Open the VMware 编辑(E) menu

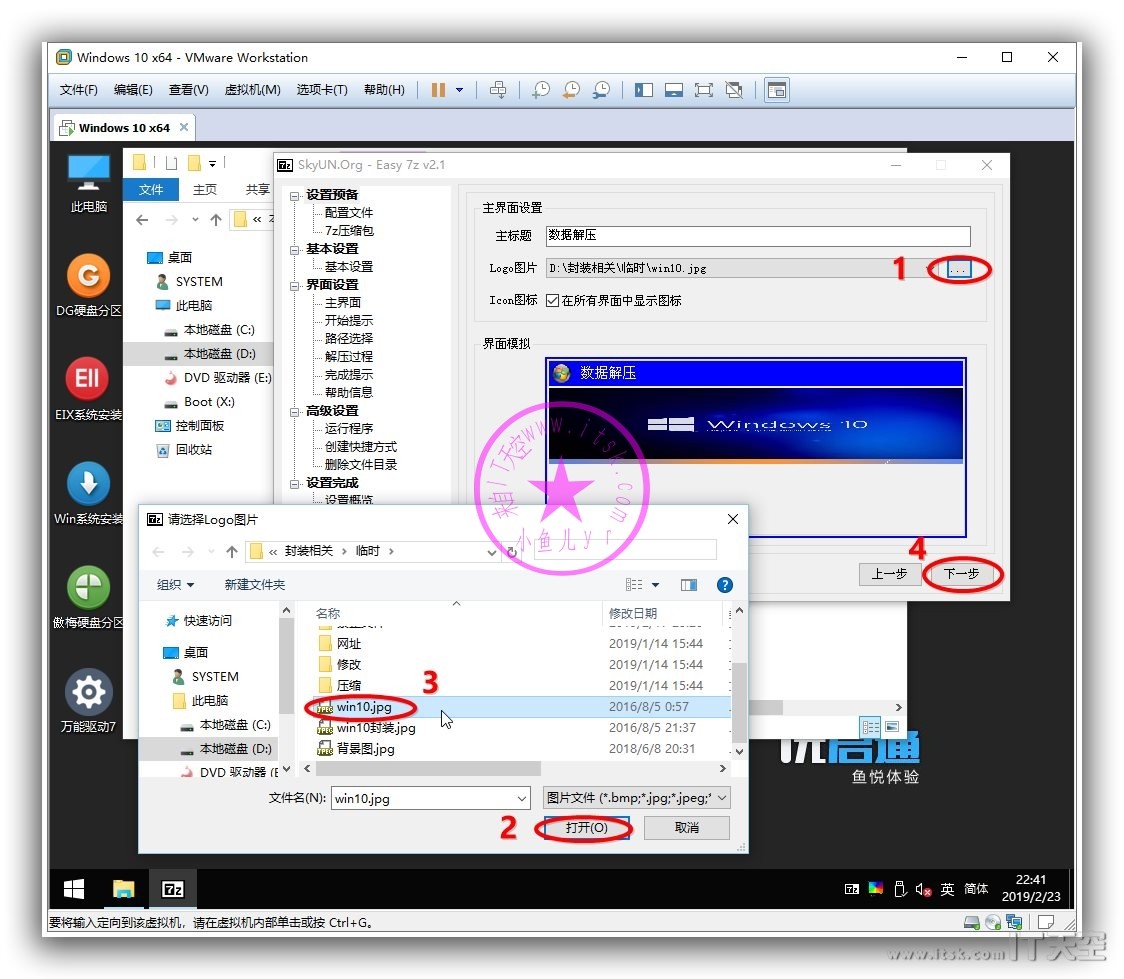click(133, 90)
